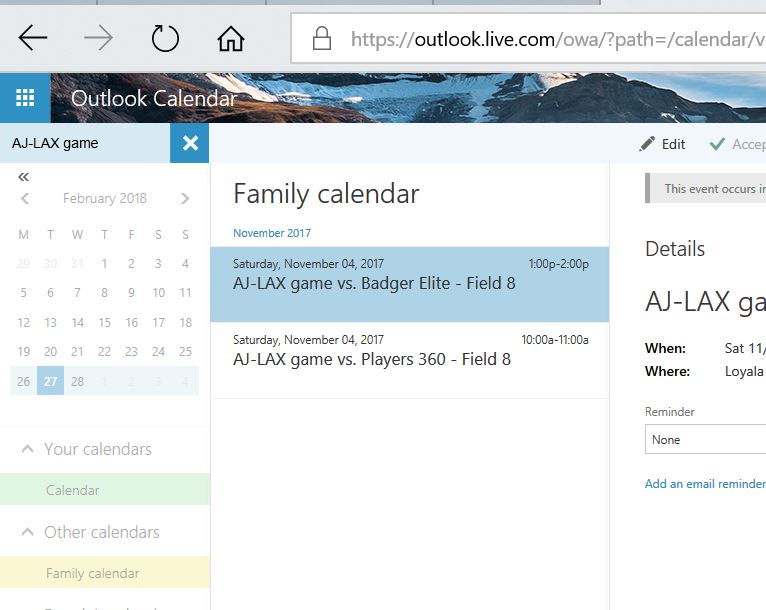766x610 pixels.
Task: Toggle the Family calendar in sidebar
Action: (92, 573)
